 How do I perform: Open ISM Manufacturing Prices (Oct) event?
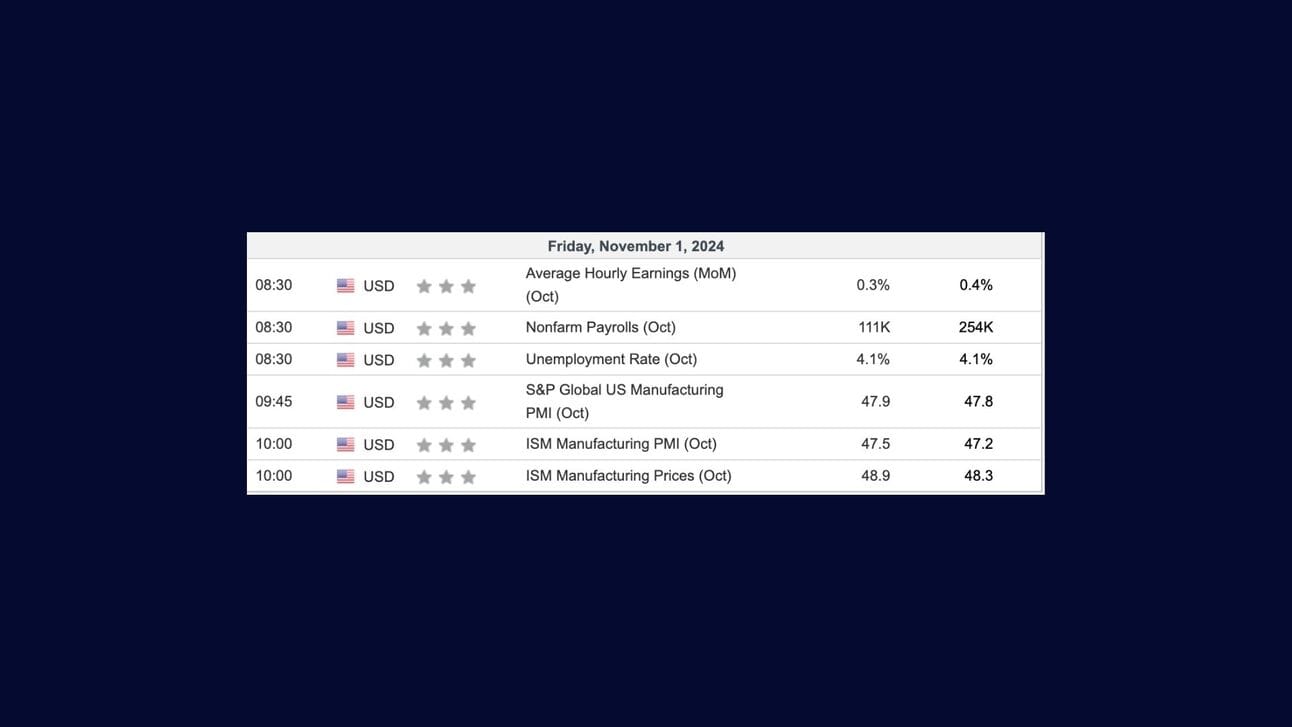629,476
